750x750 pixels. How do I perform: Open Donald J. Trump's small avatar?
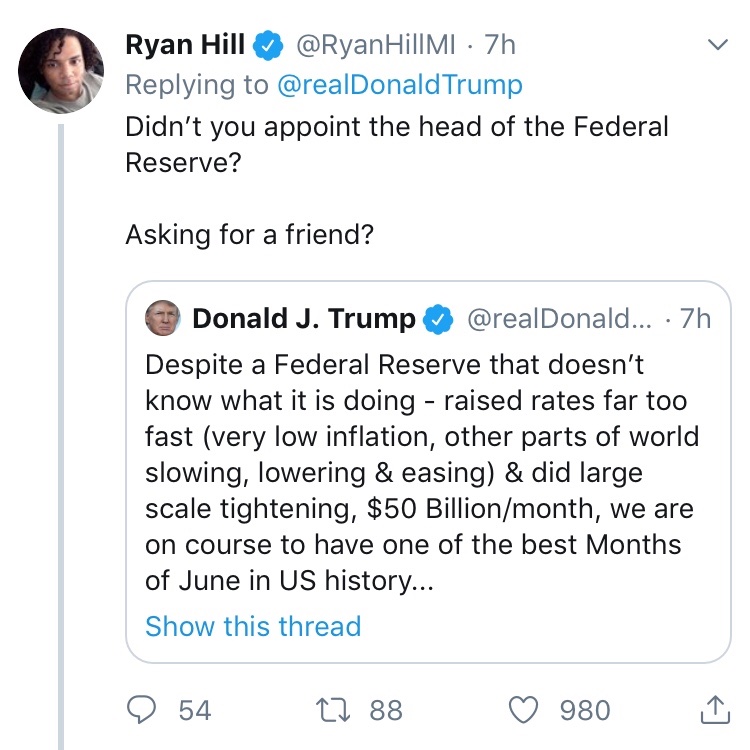[x=163, y=319]
